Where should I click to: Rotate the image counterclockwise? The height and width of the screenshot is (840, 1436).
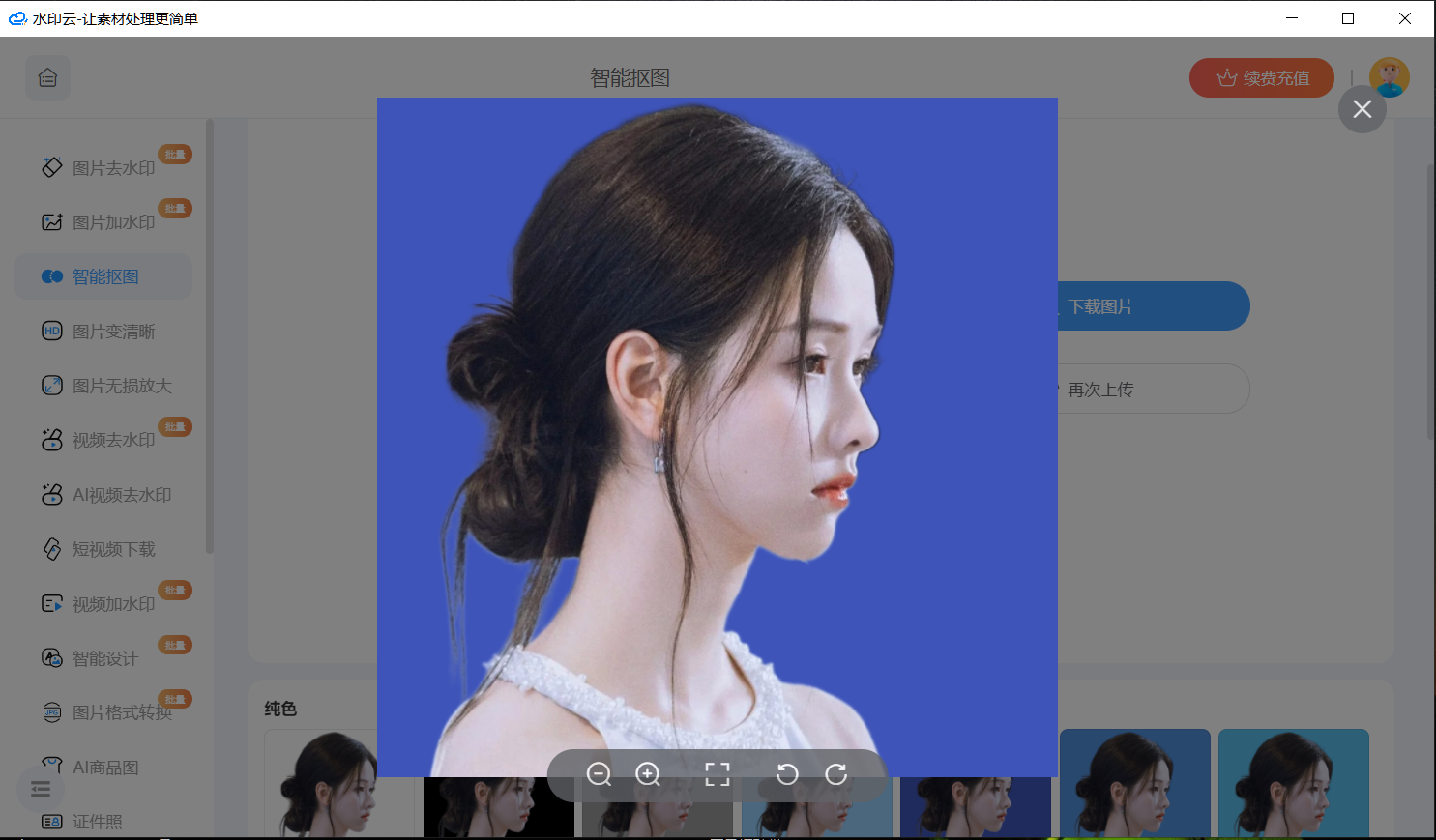click(x=787, y=774)
